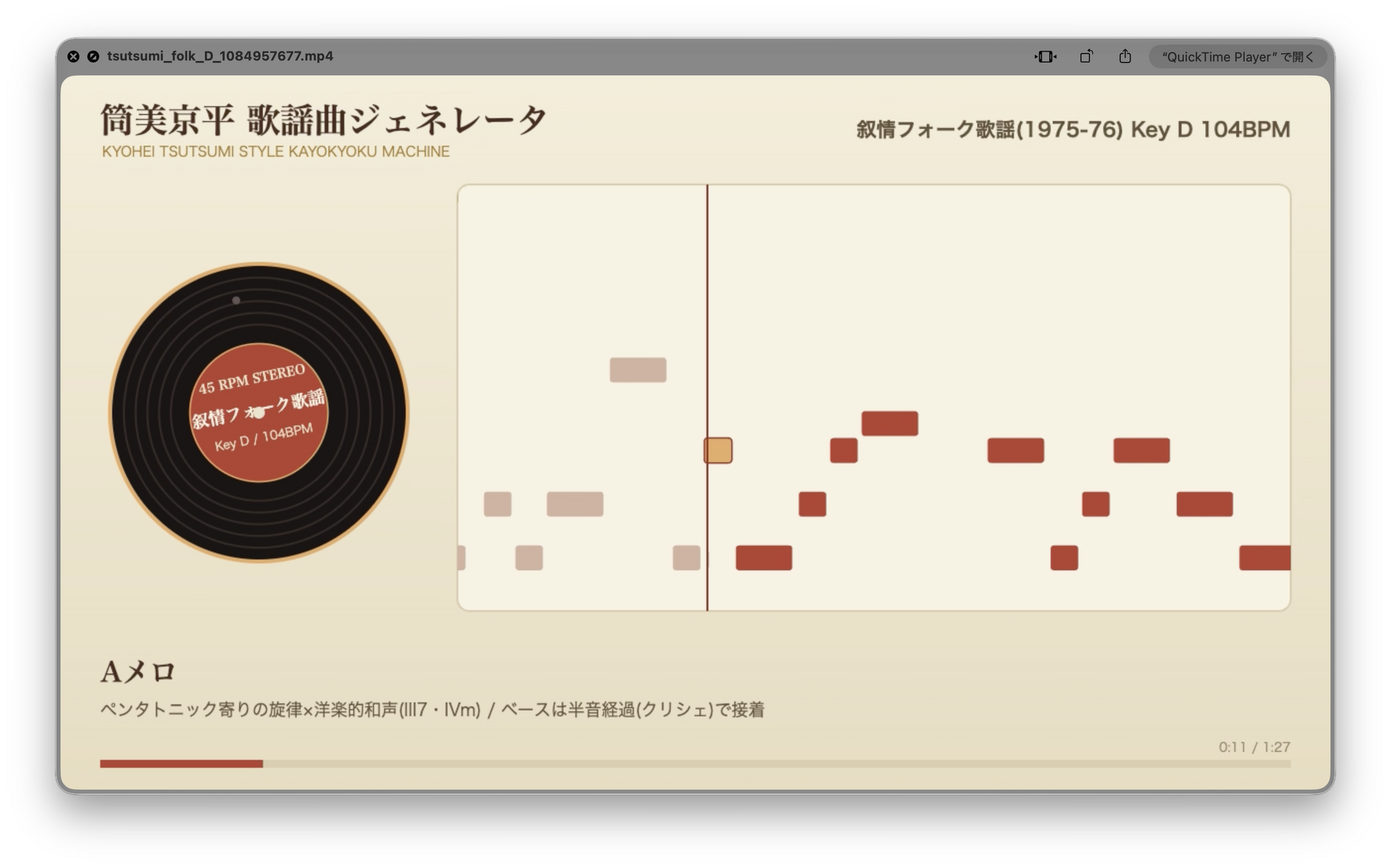Click the highest dark red upcoming note
Viewport: 1391px width, 868px height.
pos(890,424)
